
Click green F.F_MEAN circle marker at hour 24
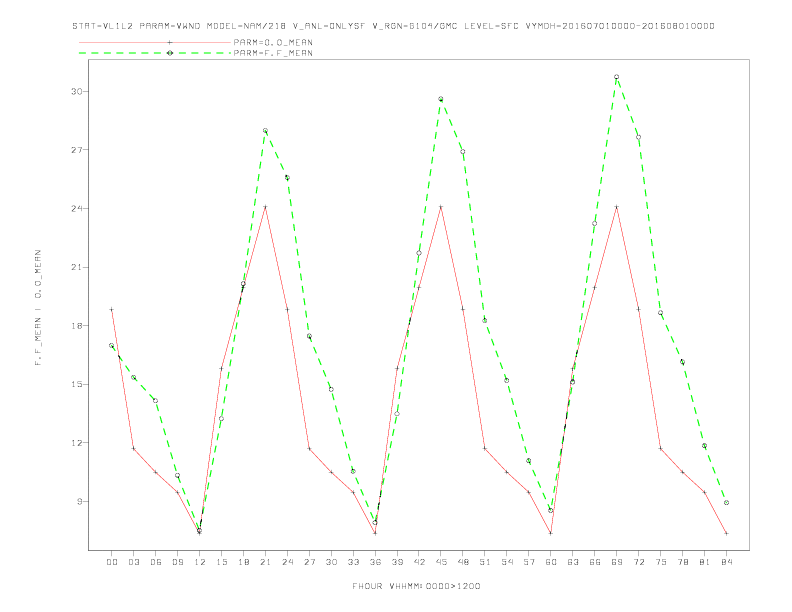point(287,177)
